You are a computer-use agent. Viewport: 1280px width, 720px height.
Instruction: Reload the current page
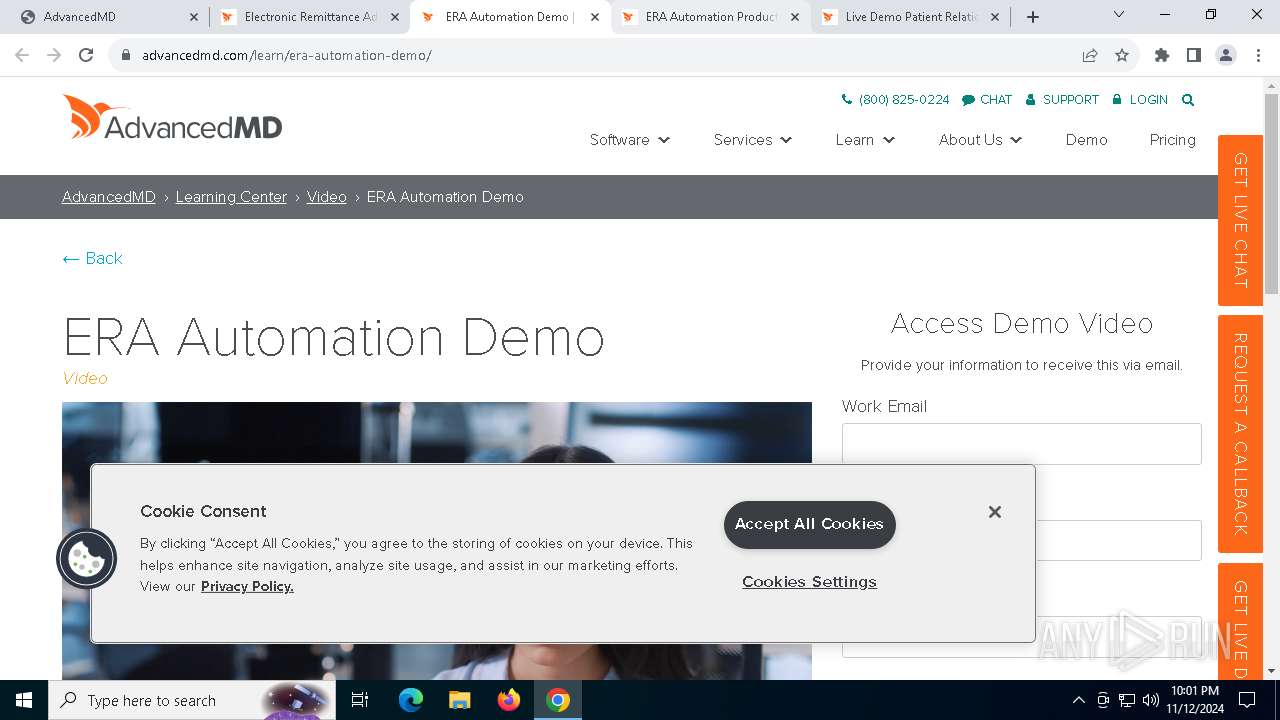[x=86, y=55]
